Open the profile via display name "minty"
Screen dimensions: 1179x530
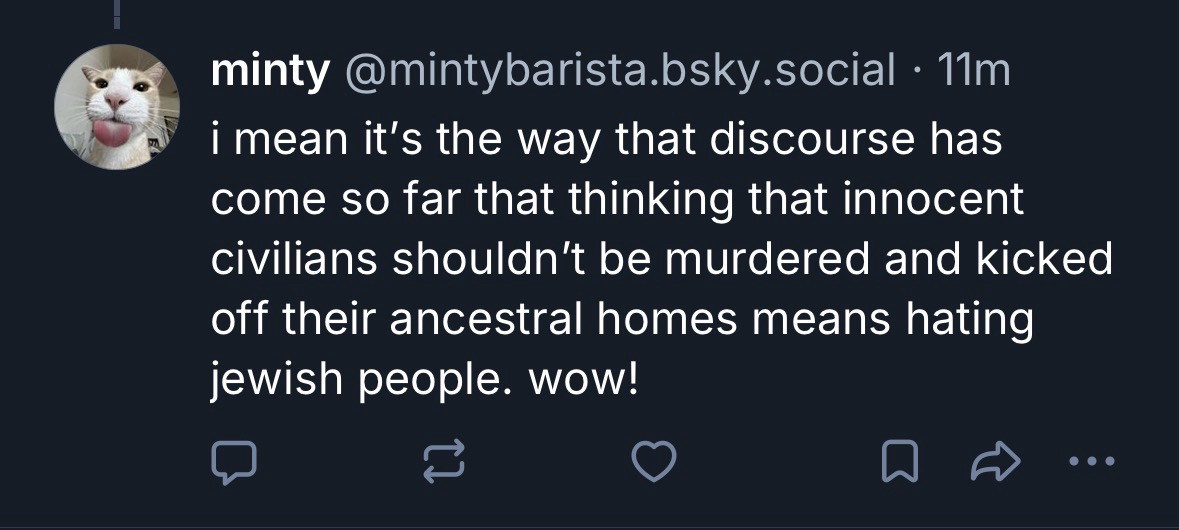269,70
